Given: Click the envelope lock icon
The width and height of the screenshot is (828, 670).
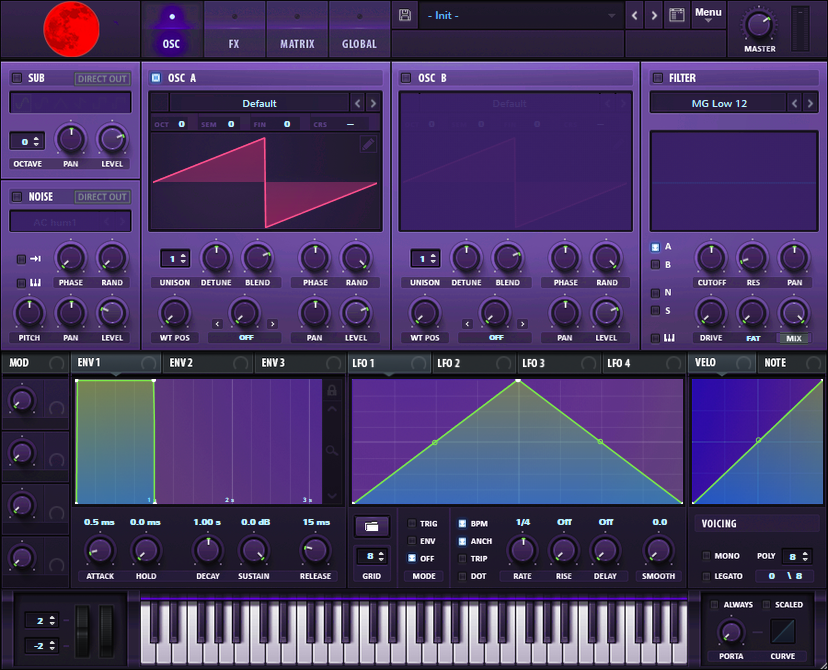Looking at the screenshot, I should pyautogui.click(x=332, y=391).
